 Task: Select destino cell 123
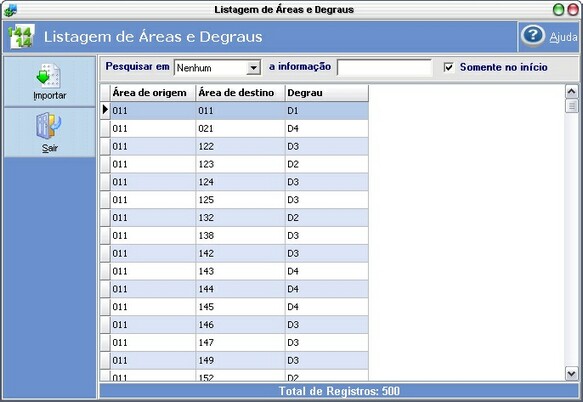click(x=240, y=164)
